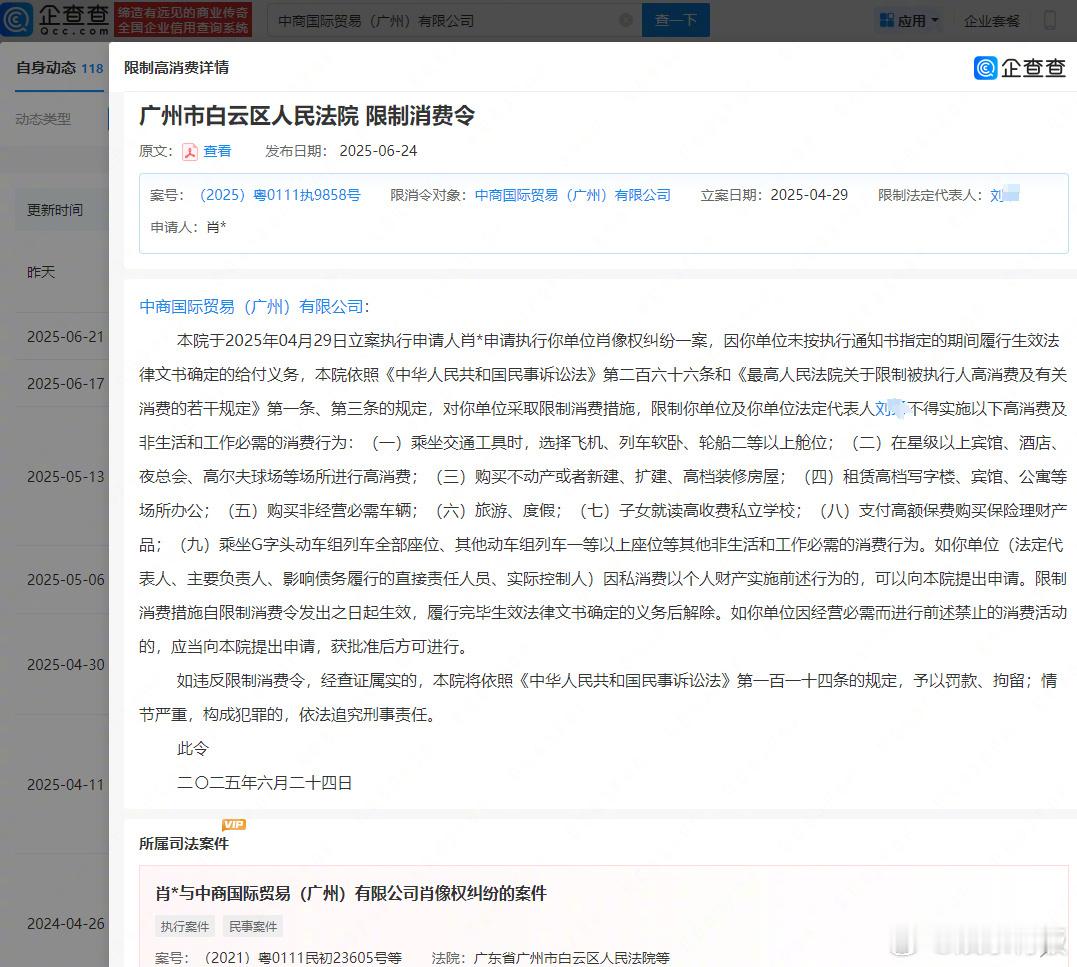Click the 更新时间 column header
Screen dimensions: 1077x967
point(55,209)
